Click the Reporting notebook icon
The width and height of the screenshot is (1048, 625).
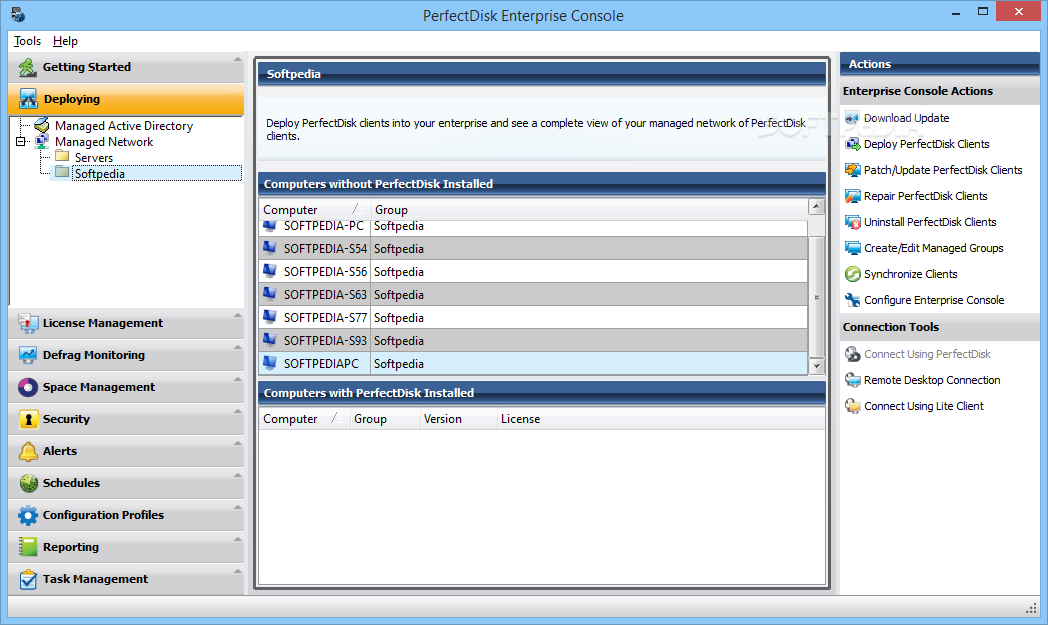coord(28,547)
